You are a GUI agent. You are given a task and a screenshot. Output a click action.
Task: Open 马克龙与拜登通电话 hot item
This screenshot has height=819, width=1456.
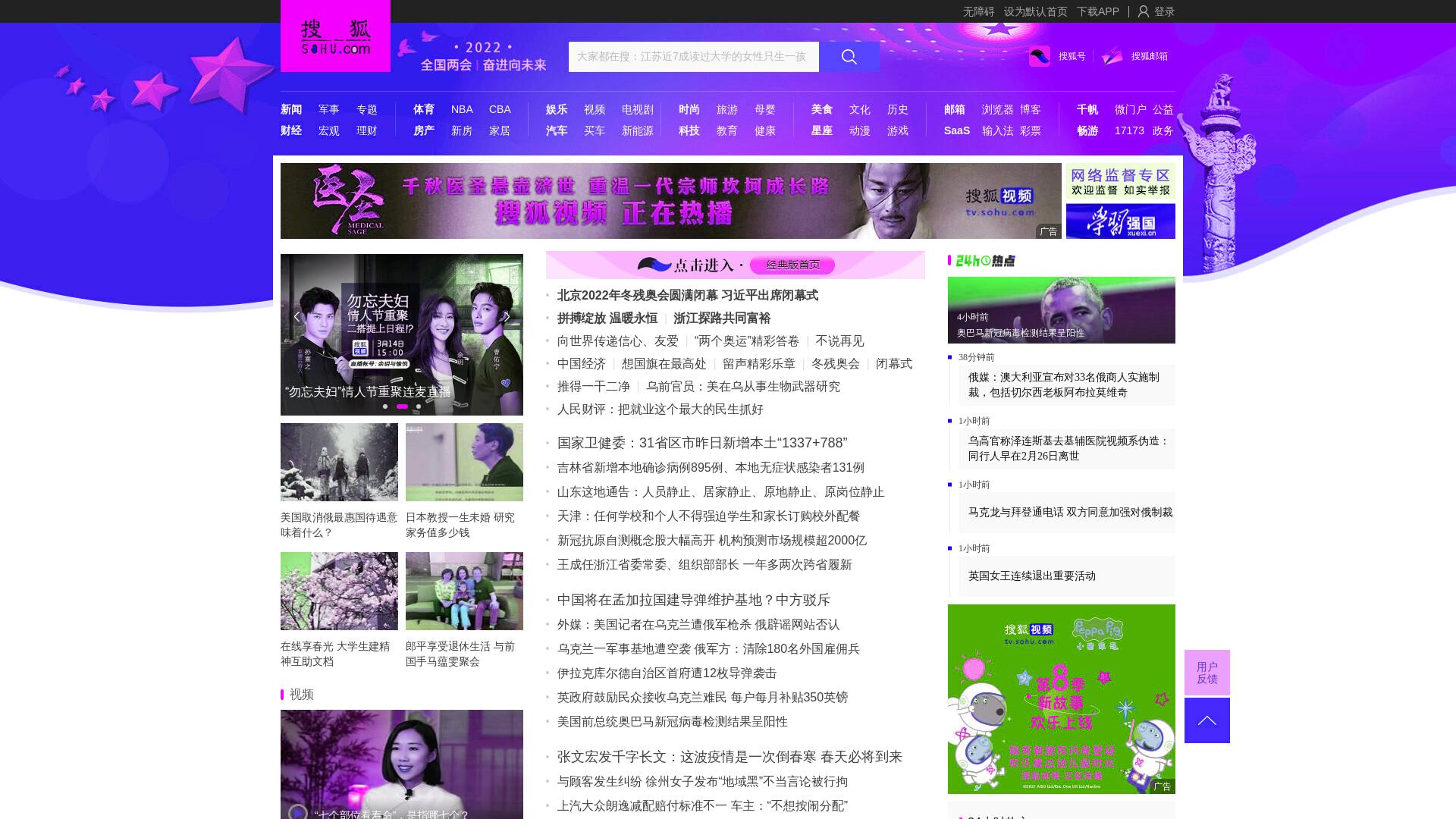[1070, 512]
